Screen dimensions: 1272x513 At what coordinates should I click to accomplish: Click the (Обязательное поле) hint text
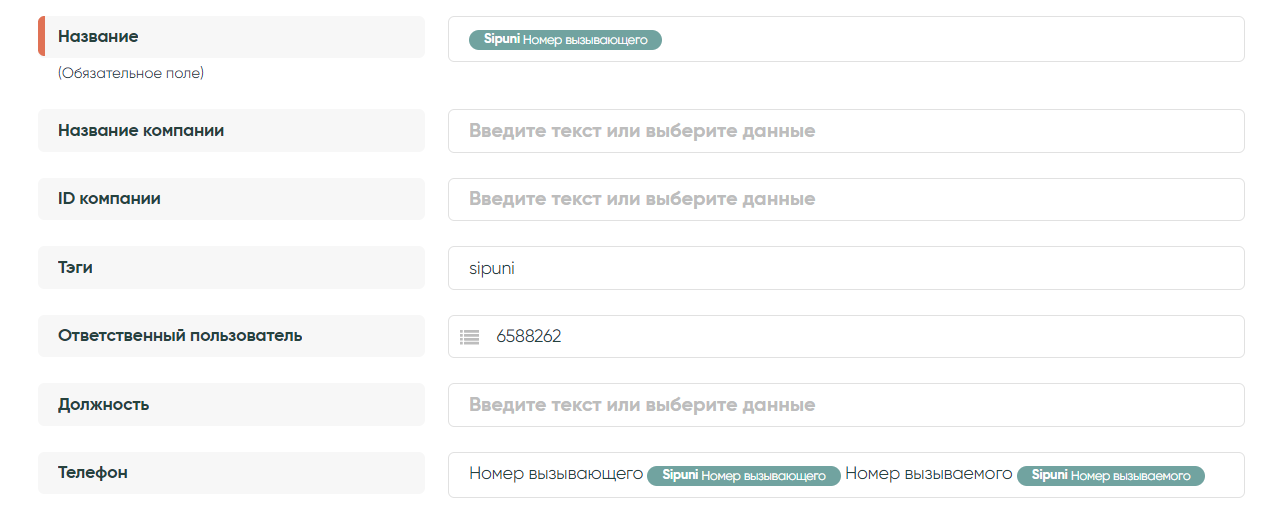(130, 73)
